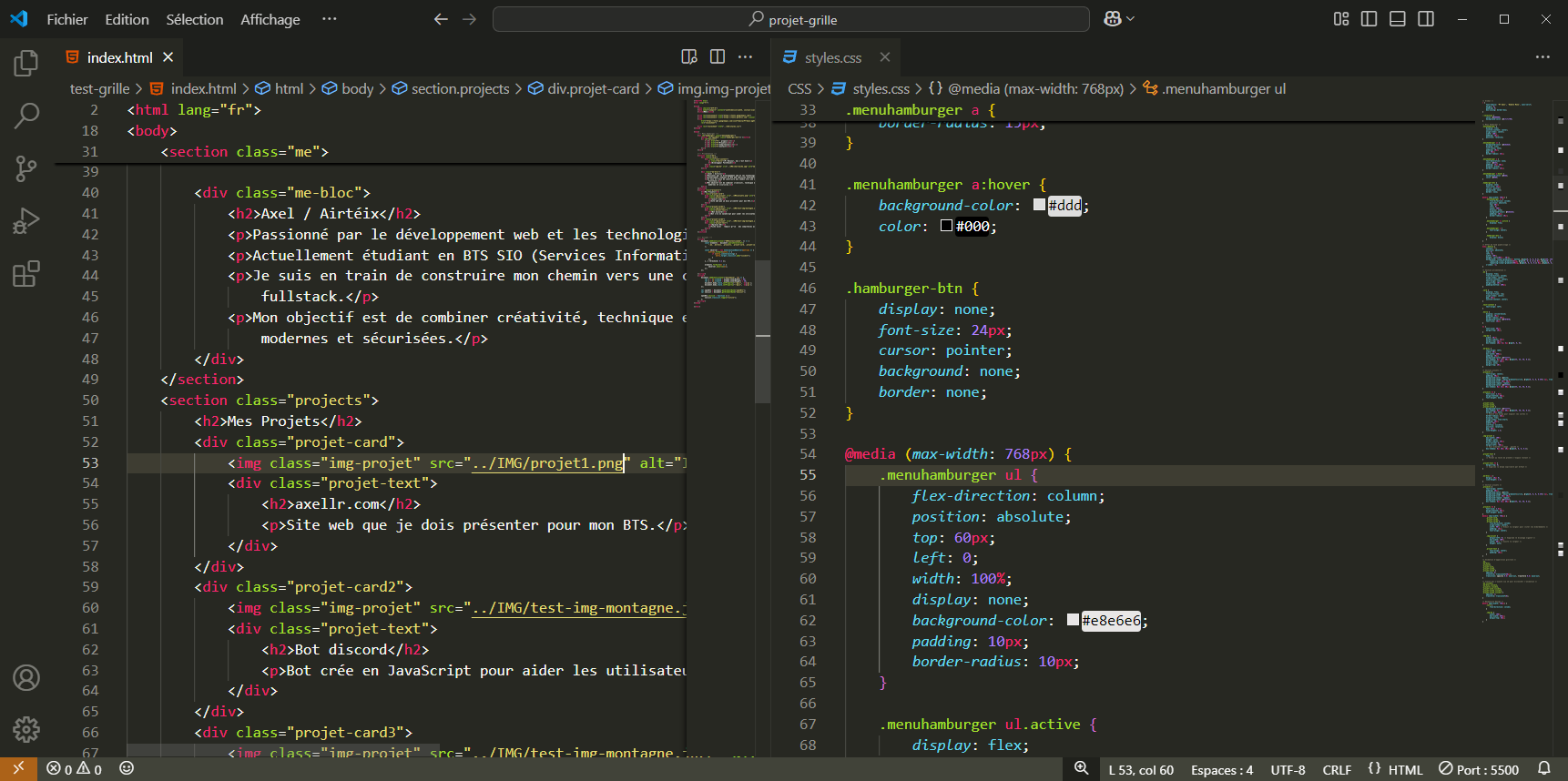Image resolution: width=1568 pixels, height=781 pixels.
Task: Click the smiley feedback icon in status bar
Action: coord(127,769)
